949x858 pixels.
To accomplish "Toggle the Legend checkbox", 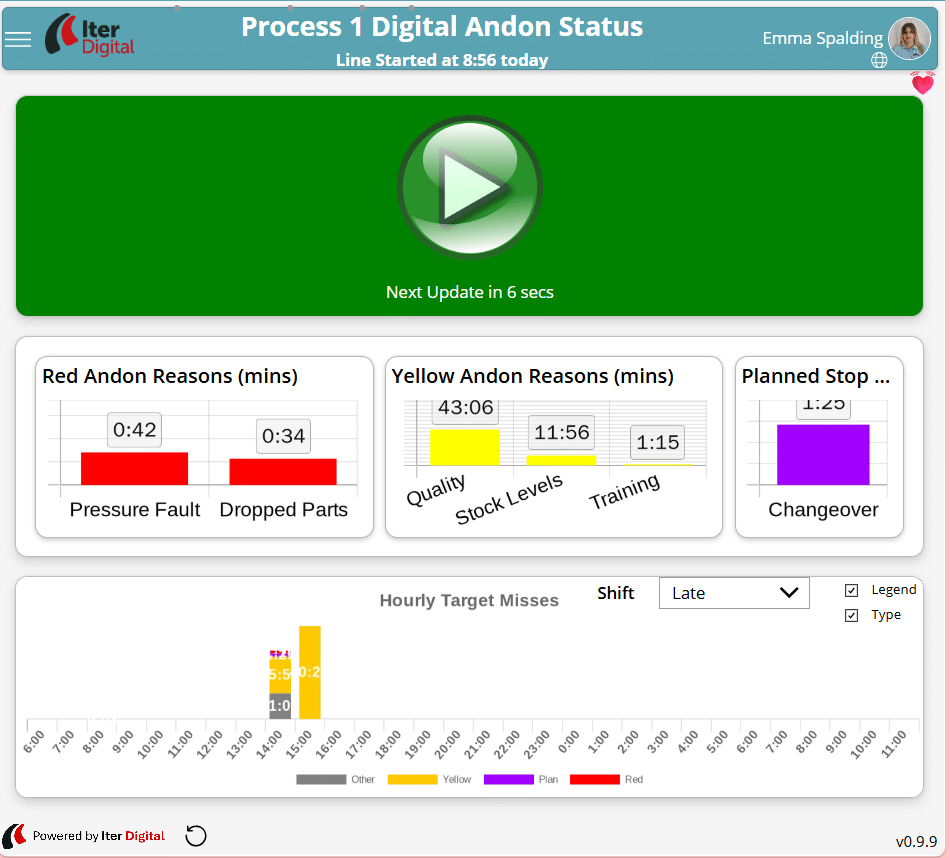I will pos(852,590).
